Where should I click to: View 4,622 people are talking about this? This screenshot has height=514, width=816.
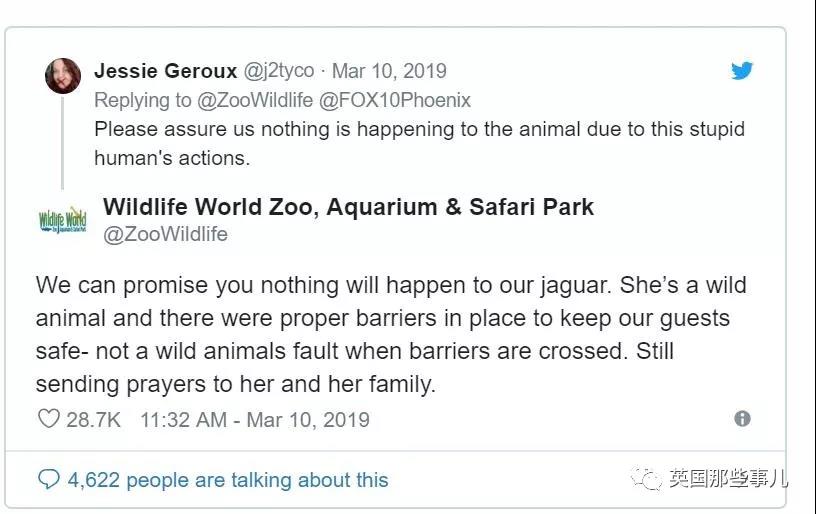227,480
